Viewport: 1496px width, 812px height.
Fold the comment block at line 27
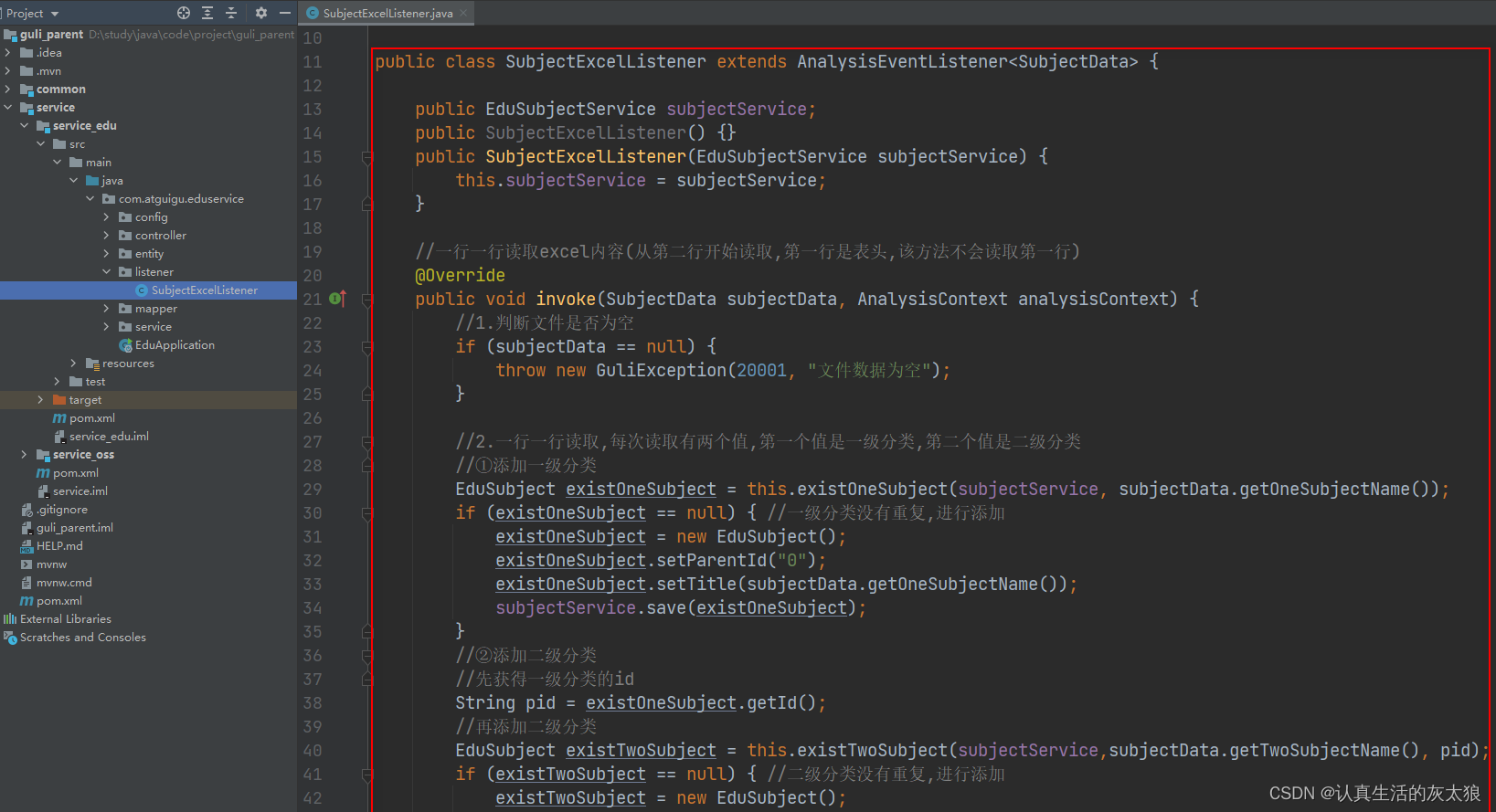(x=366, y=442)
